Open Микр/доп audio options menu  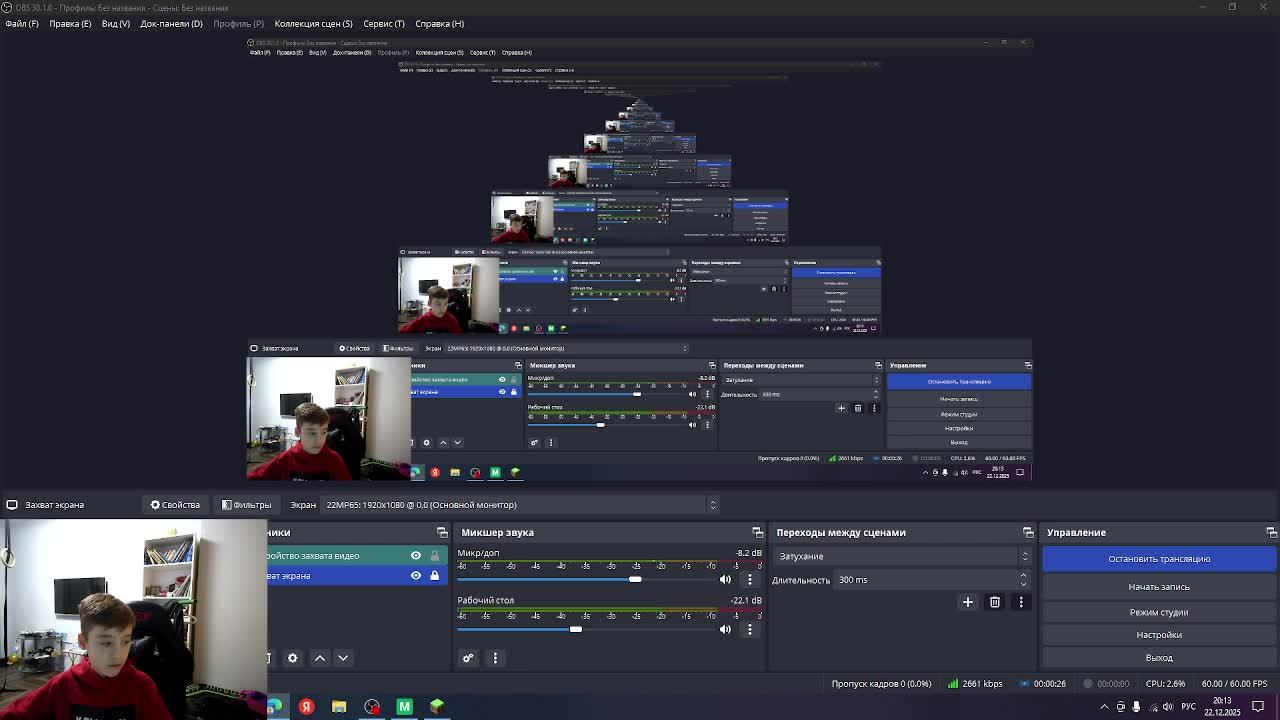pyautogui.click(x=750, y=580)
